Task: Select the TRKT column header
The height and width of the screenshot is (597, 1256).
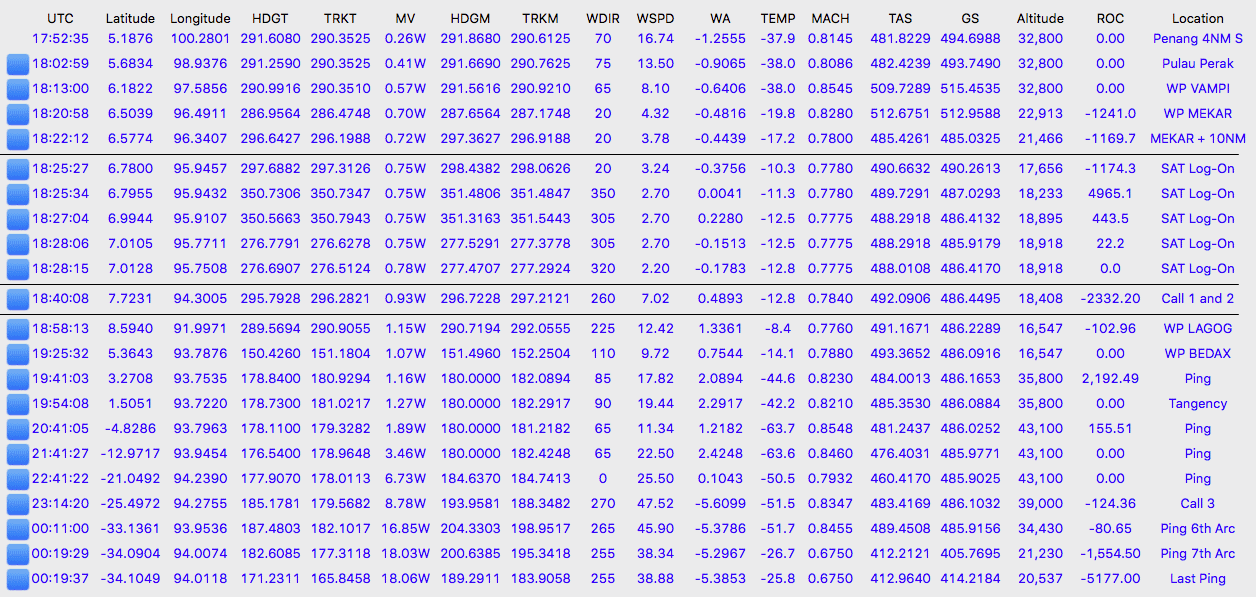Action: (x=340, y=19)
